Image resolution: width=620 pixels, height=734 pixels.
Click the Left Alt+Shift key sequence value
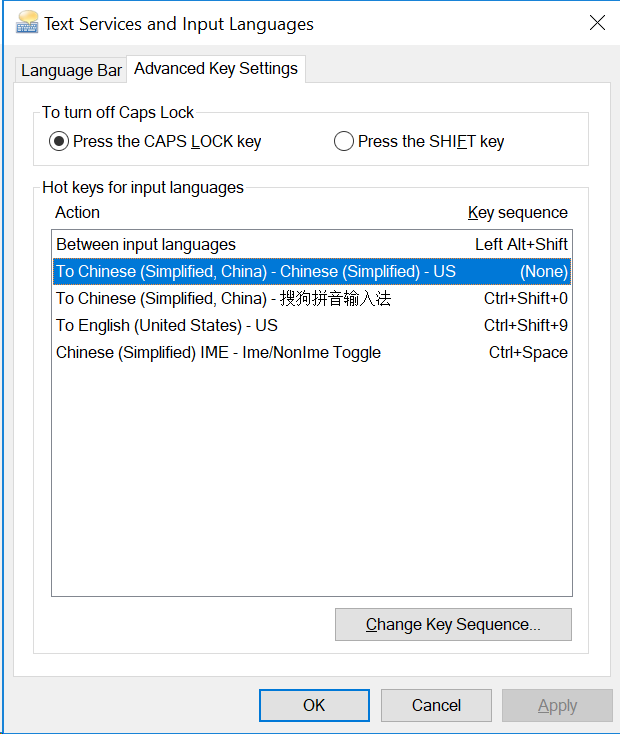521,244
